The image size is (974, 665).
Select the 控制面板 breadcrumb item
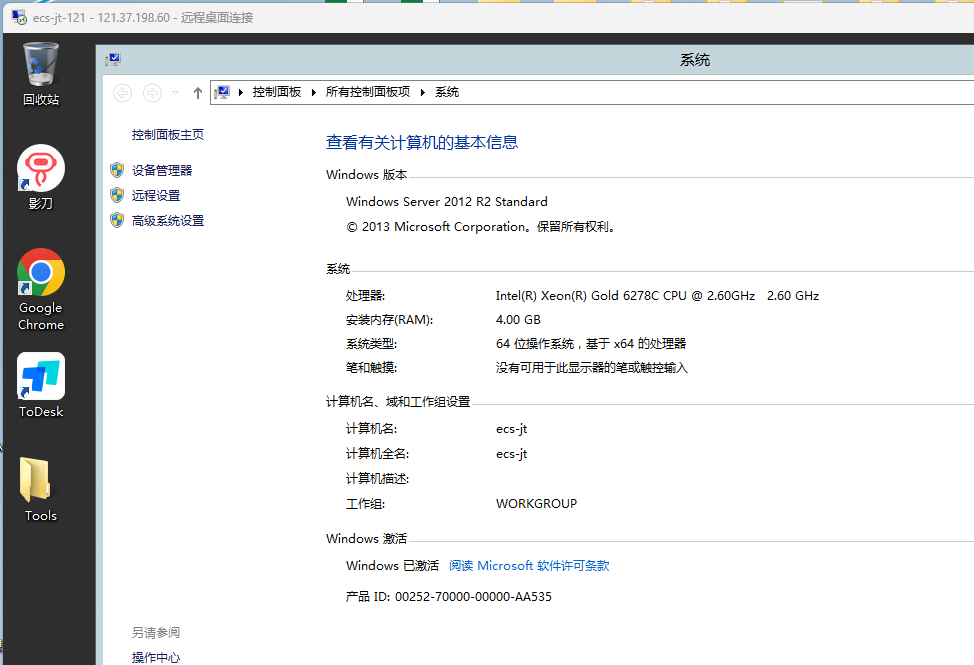click(276, 92)
